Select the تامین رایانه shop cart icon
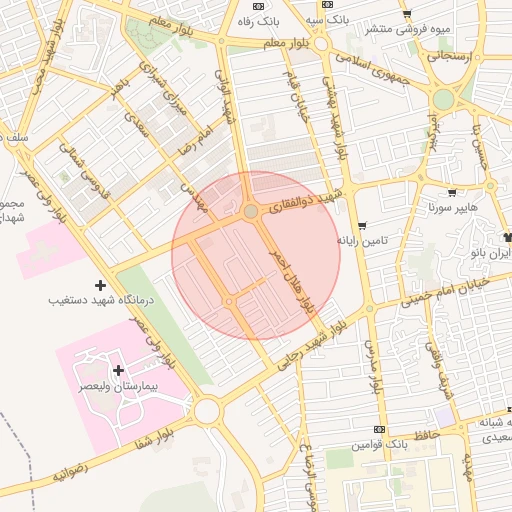Viewport: 512px width, 512px height. click(x=363, y=226)
